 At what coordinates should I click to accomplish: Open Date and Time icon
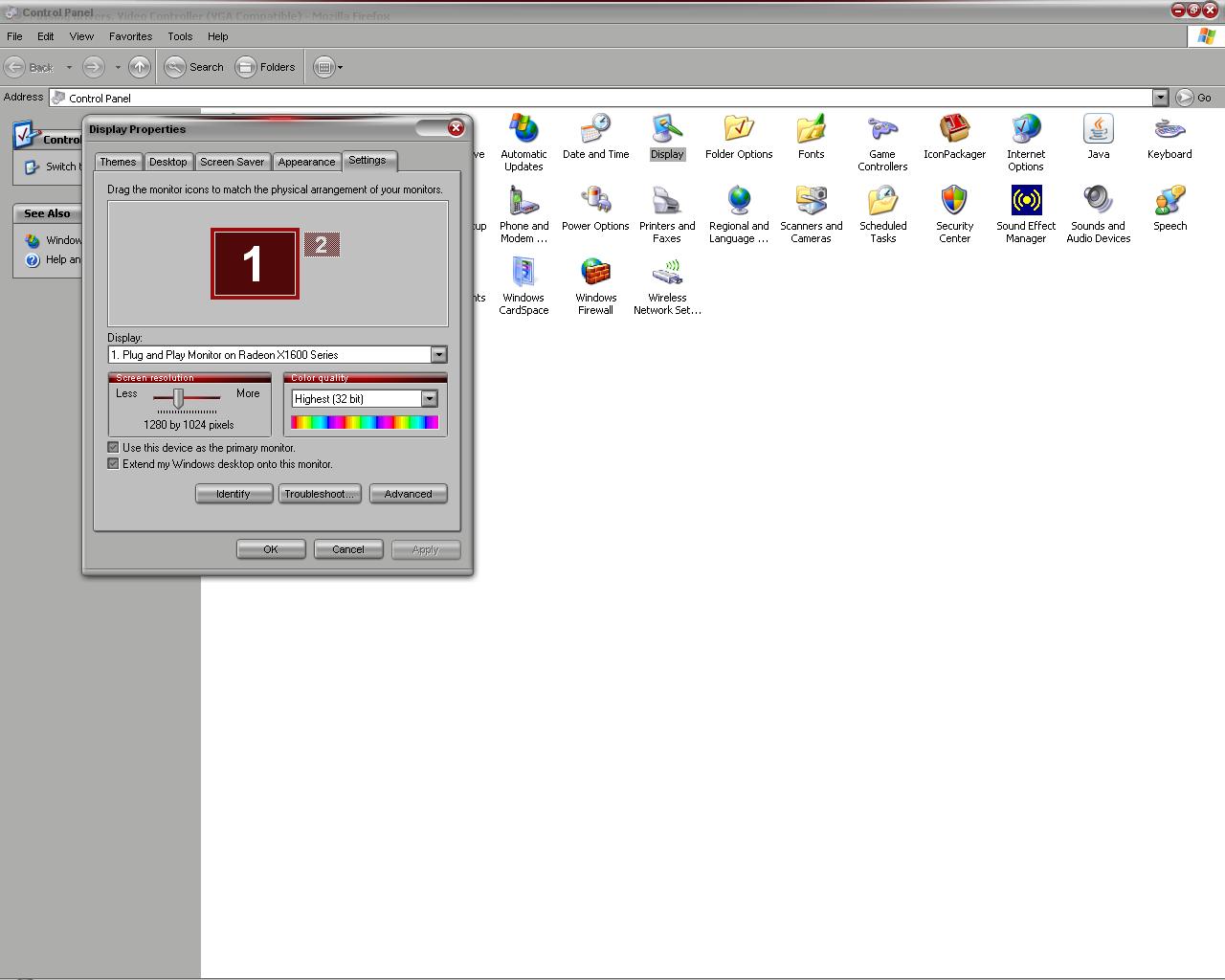click(x=595, y=136)
